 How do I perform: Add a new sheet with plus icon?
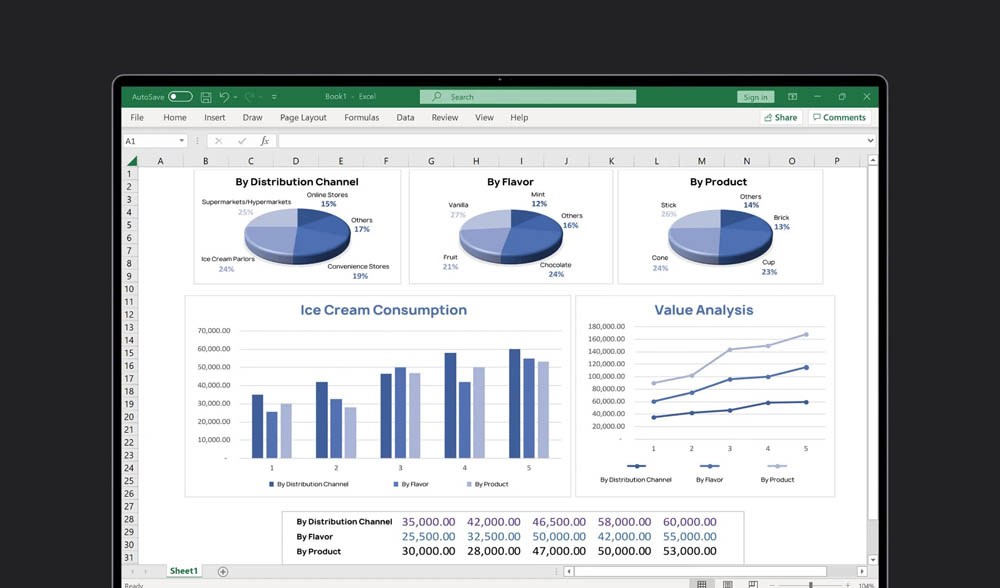click(223, 571)
